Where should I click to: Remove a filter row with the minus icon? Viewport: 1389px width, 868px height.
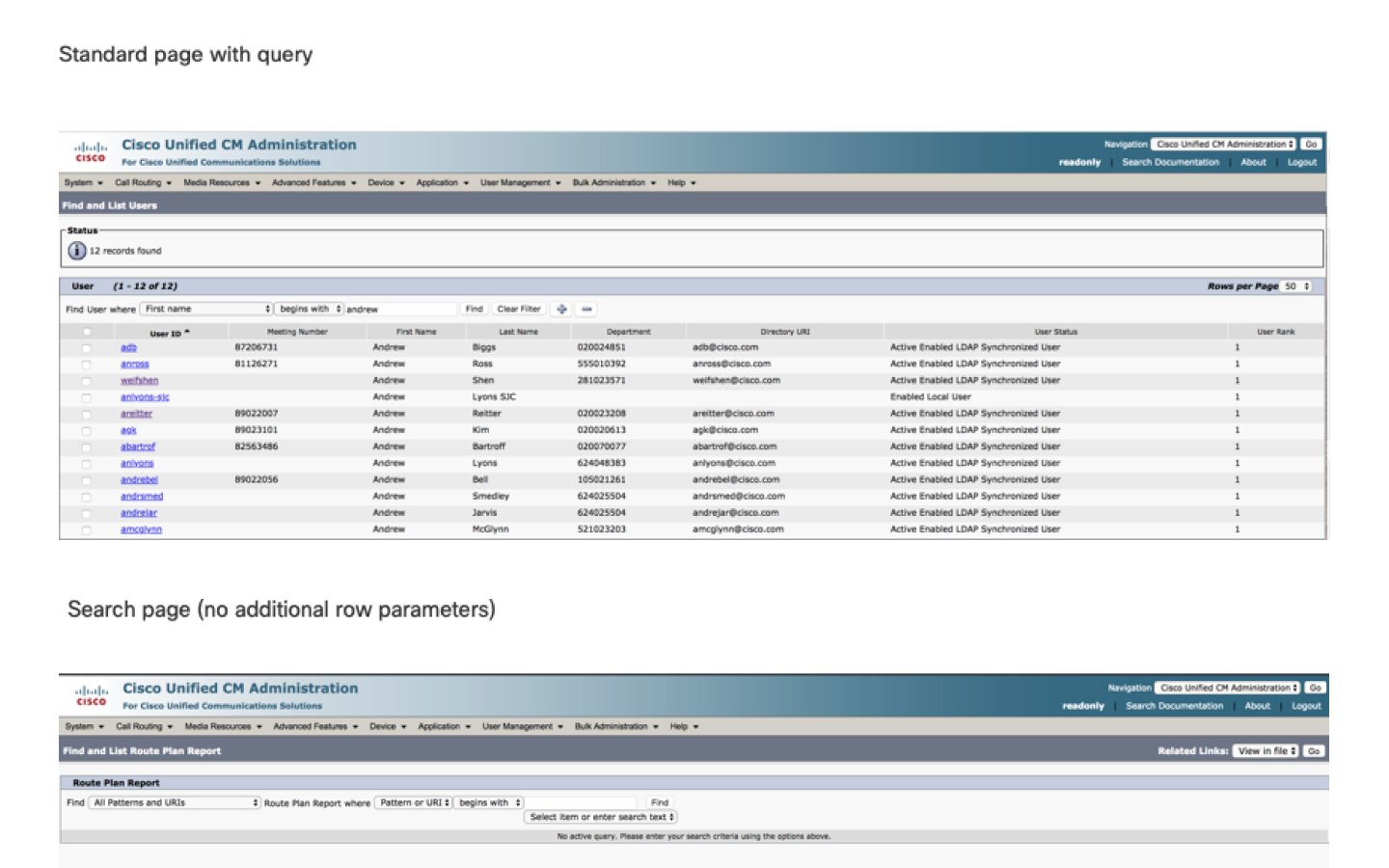586,310
